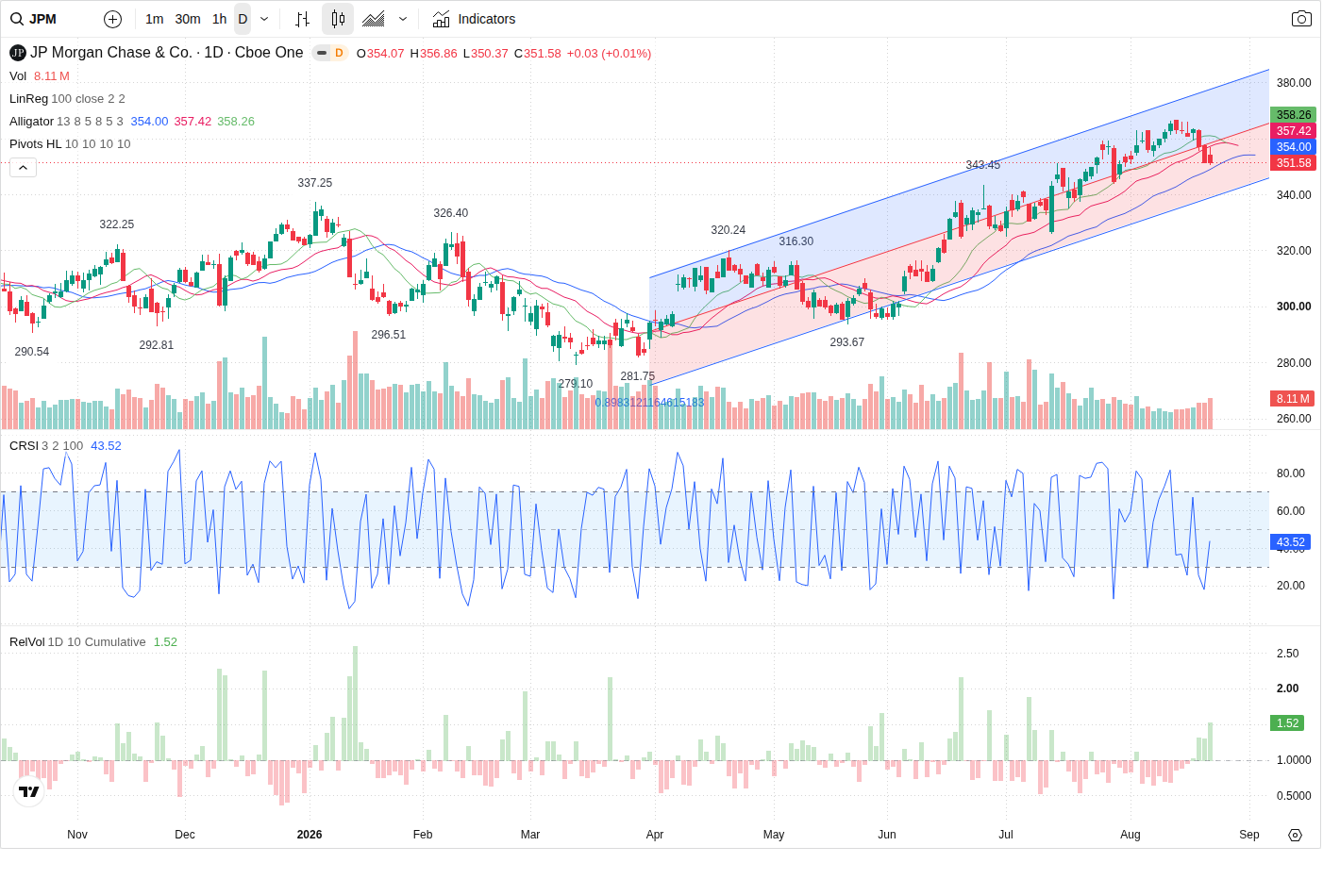Click the market status dash indicator

[x=321, y=53]
